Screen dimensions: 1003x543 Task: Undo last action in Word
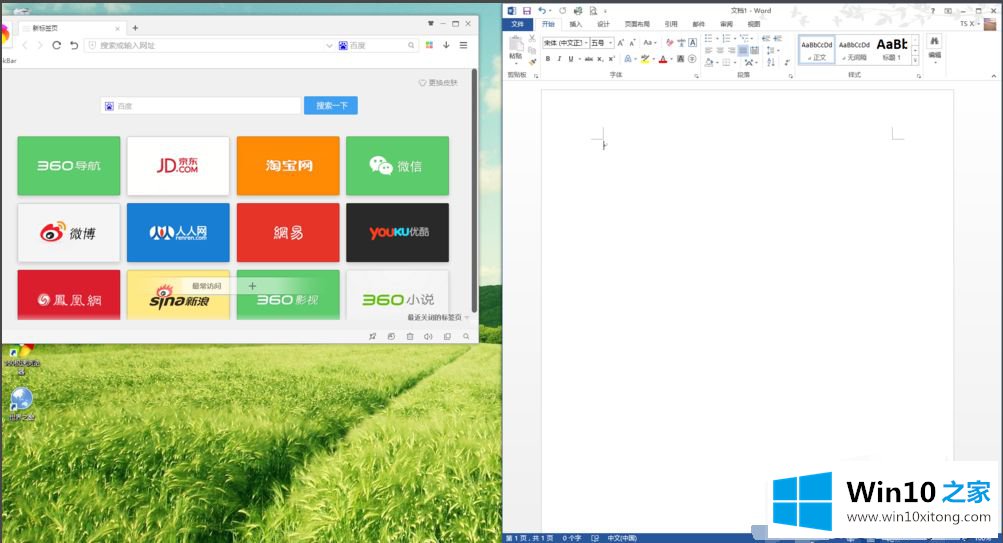542,11
